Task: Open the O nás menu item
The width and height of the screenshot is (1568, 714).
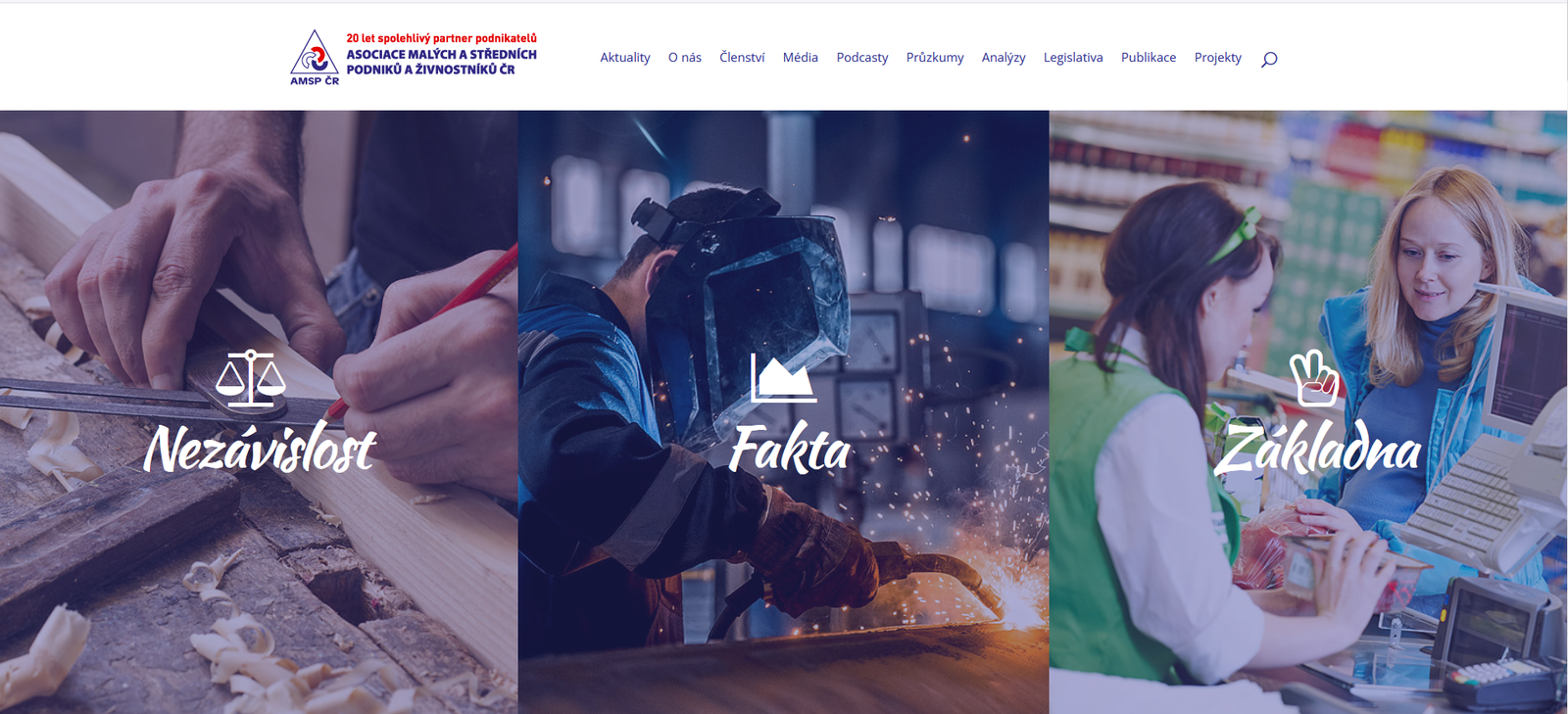Action: coord(685,58)
